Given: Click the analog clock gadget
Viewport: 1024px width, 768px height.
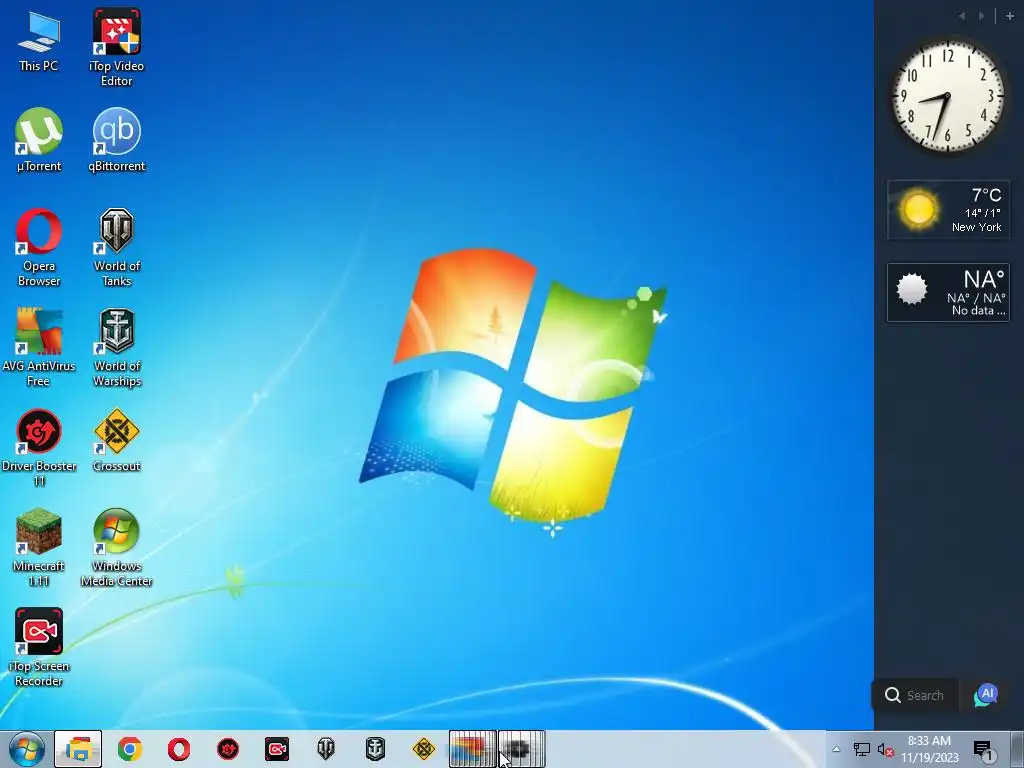Looking at the screenshot, I should (948, 97).
